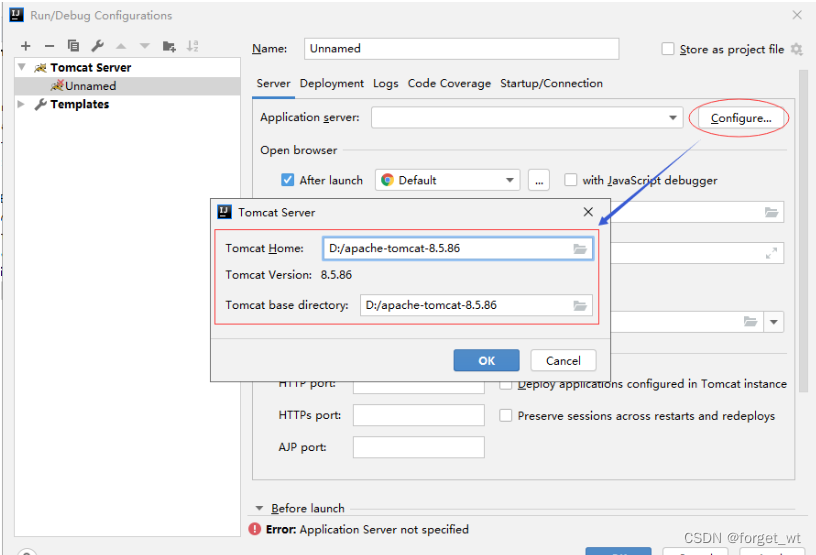This screenshot has height=555, width=816.
Task: Click the red error icon at bottom
Action: click(254, 529)
